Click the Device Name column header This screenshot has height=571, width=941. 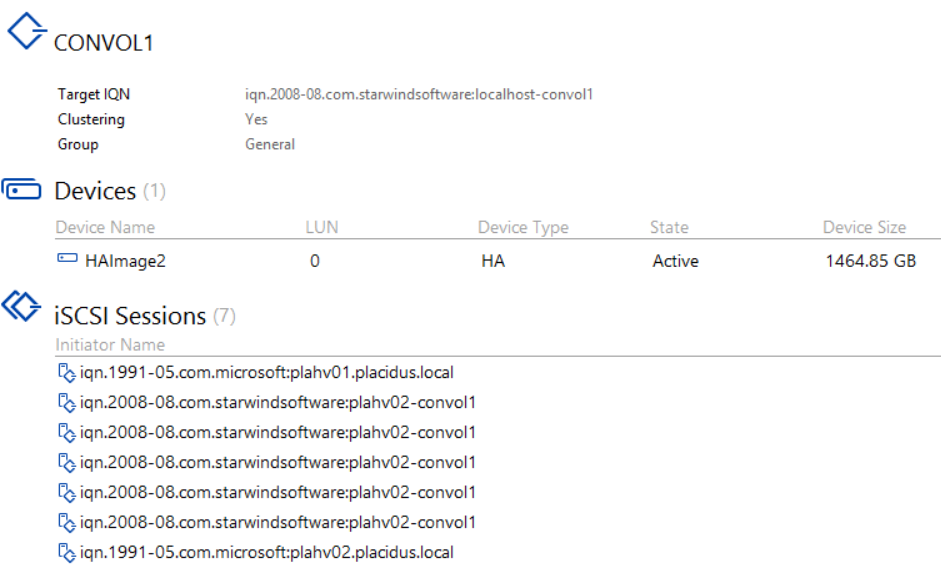pos(105,227)
